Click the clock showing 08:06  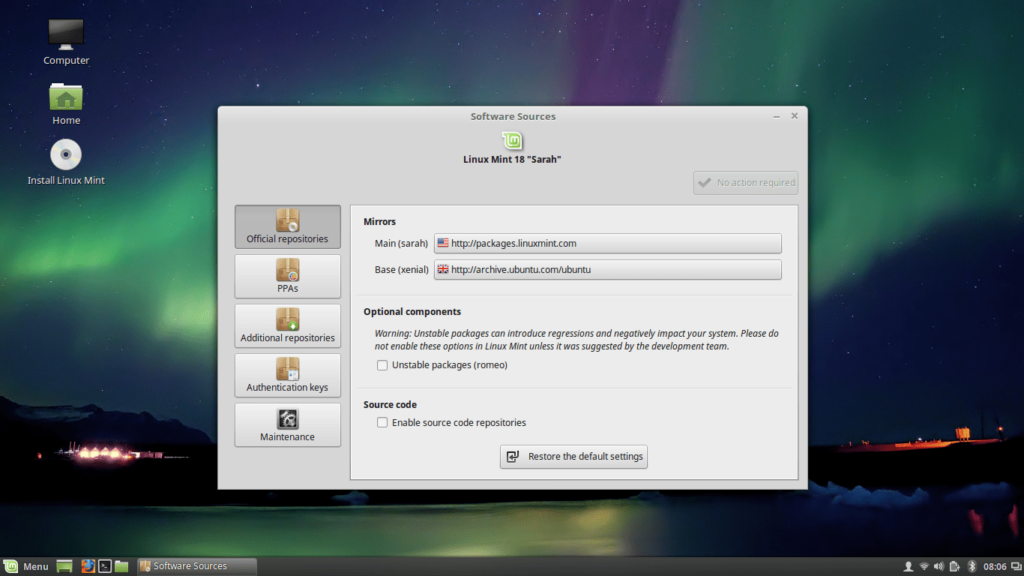(x=994, y=566)
